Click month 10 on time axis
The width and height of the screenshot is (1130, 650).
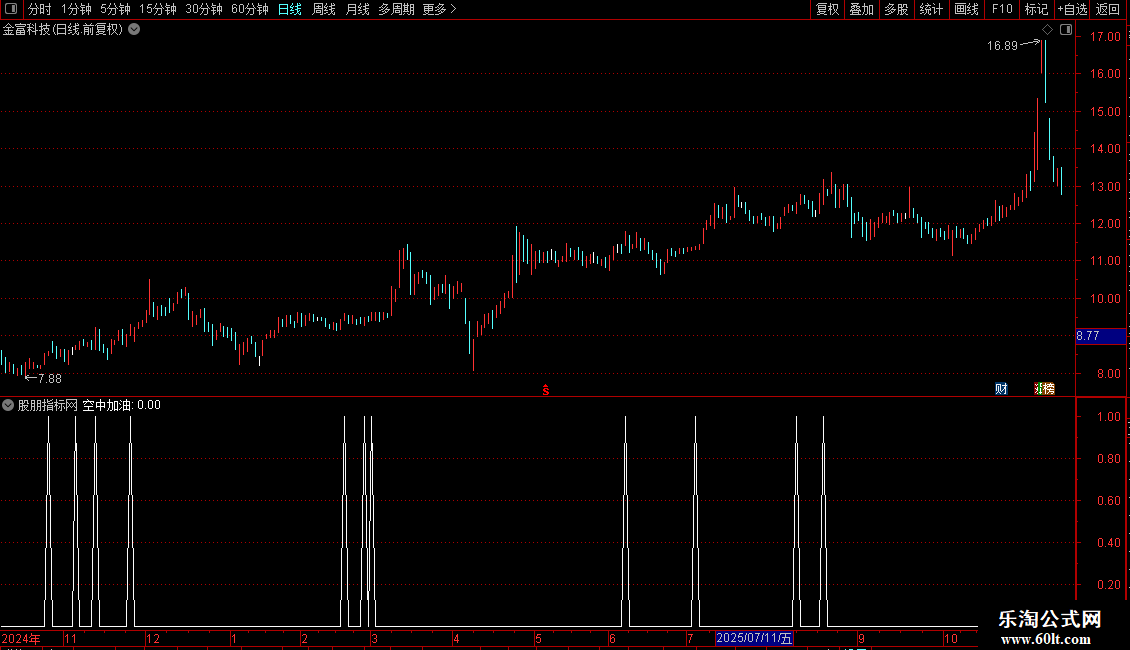click(x=951, y=638)
